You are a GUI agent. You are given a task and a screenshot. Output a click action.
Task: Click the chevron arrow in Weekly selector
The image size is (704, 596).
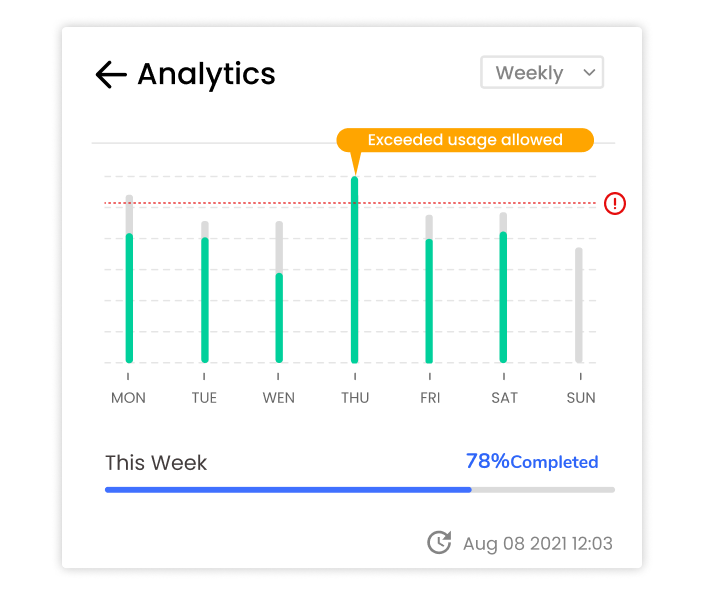(589, 72)
